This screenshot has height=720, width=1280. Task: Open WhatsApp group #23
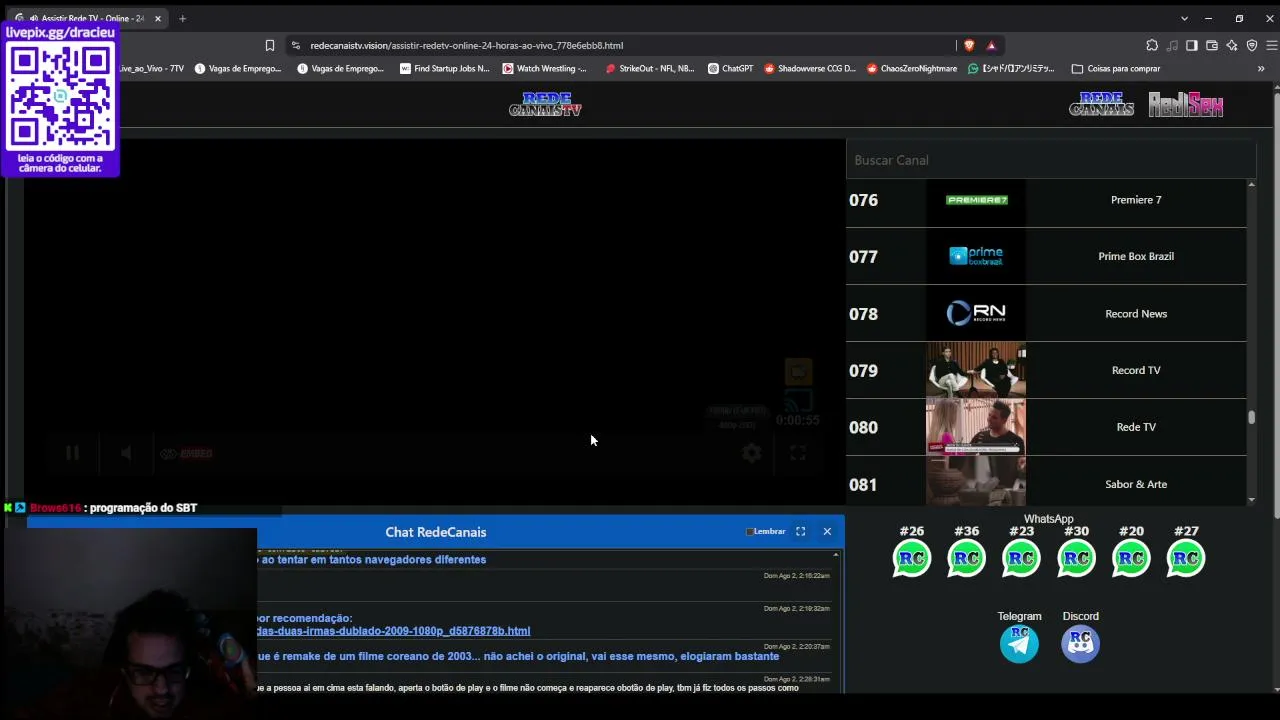point(1021,558)
